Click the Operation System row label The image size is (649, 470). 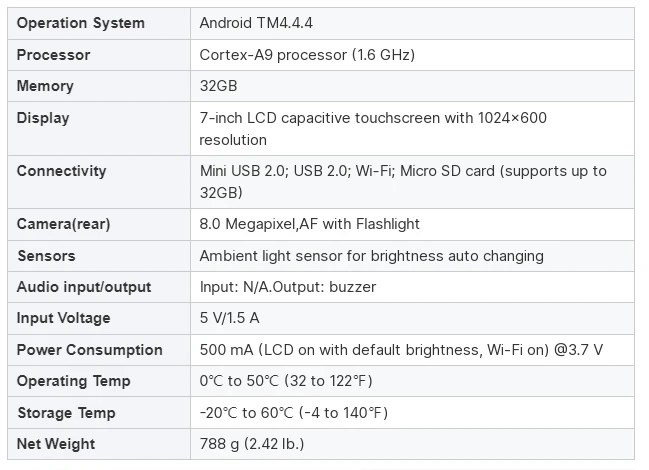(x=81, y=23)
